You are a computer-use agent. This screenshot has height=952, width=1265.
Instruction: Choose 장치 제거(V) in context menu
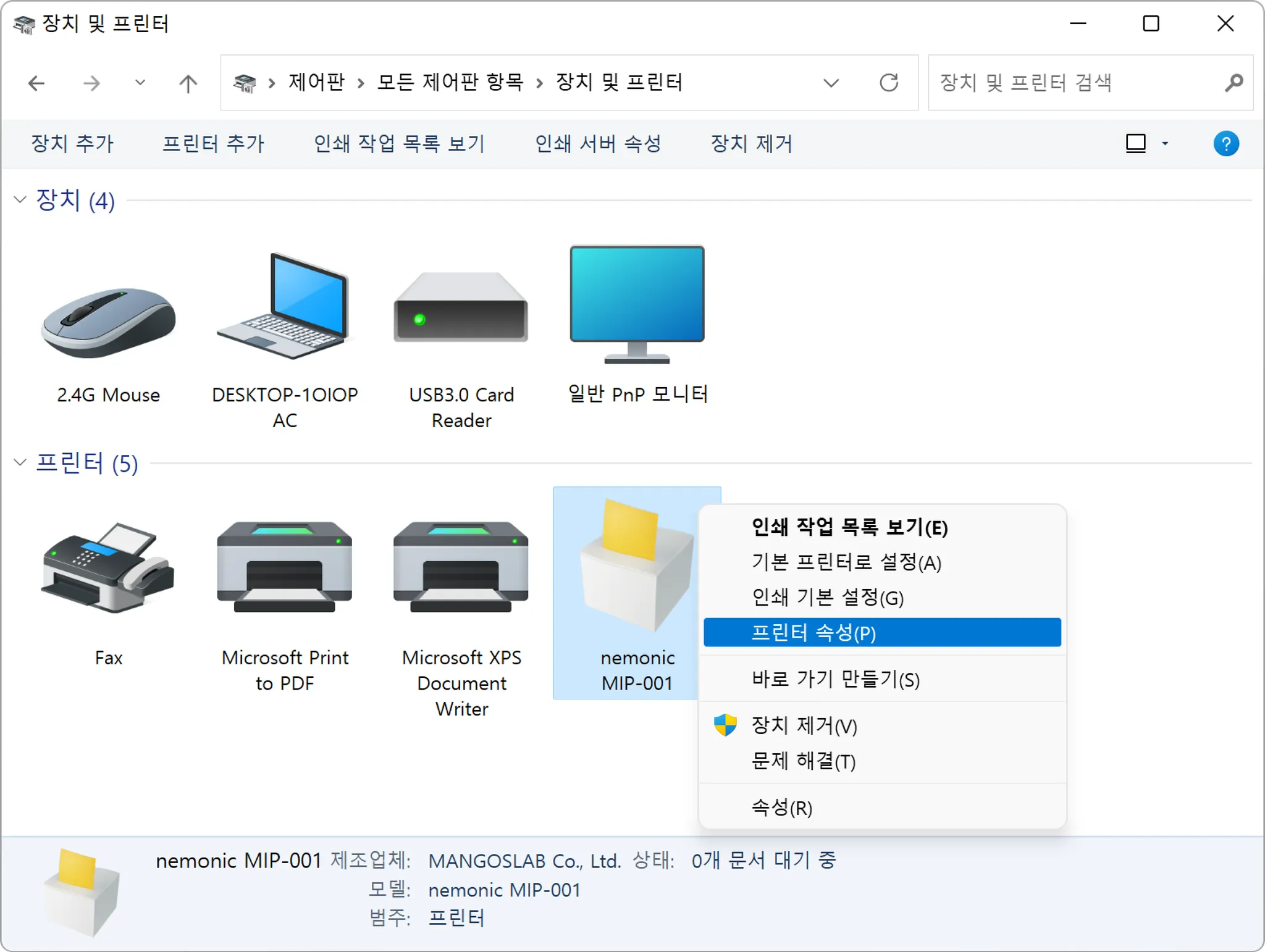tap(804, 726)
